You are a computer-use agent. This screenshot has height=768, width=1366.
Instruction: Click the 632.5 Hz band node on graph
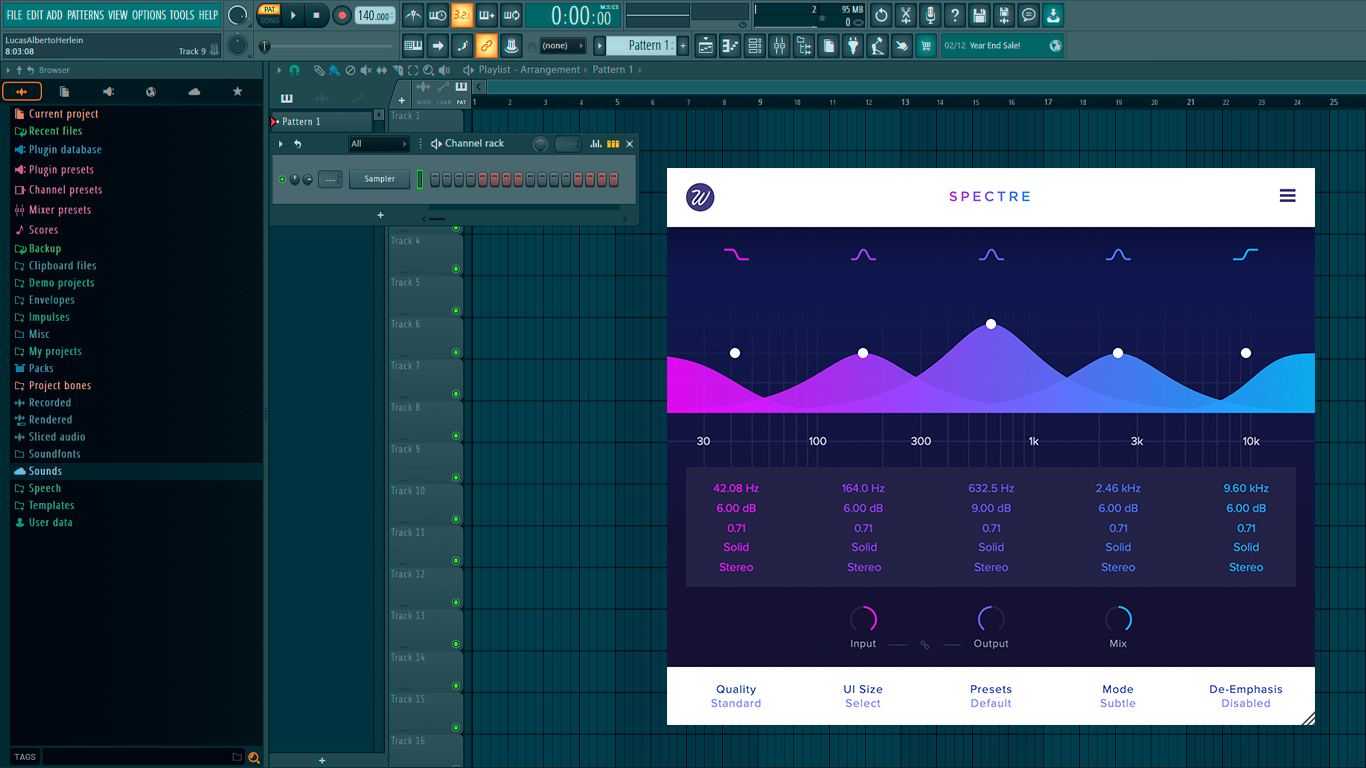[991, 324]
